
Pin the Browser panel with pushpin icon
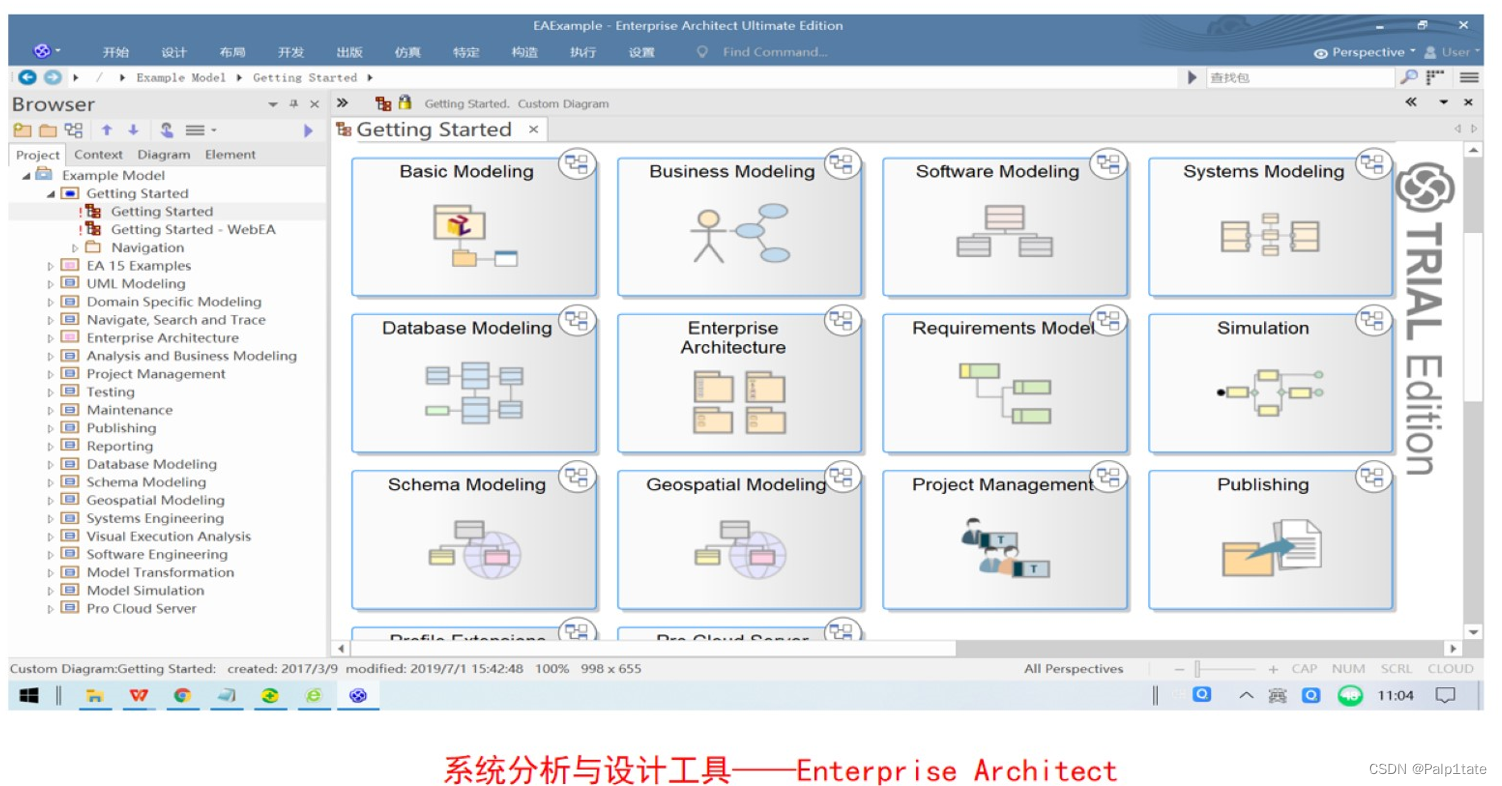point(294,104)
